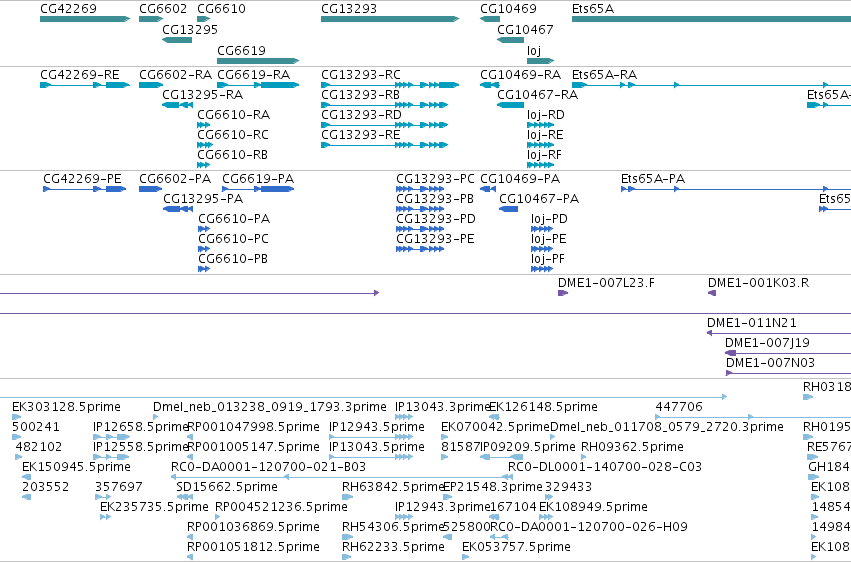Select transcript CG13293-RB

pyautogui.click(x=360, y=94)
